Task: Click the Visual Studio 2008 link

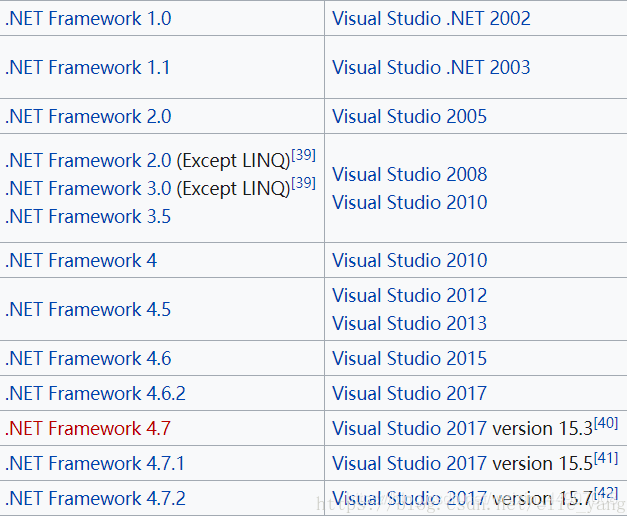Action: pyautogui.click(x=409, y=174)
